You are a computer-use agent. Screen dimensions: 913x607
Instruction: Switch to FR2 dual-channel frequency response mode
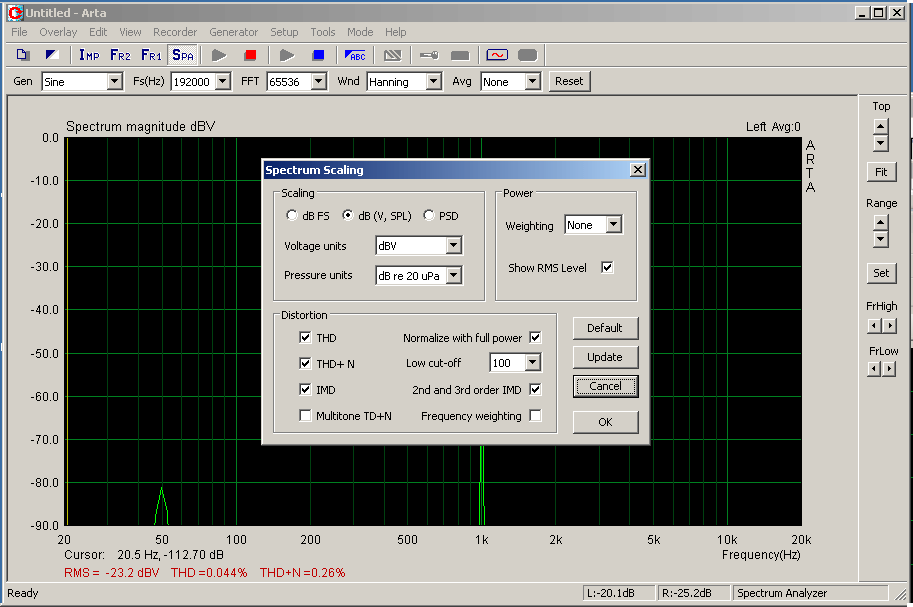point(120,55)
